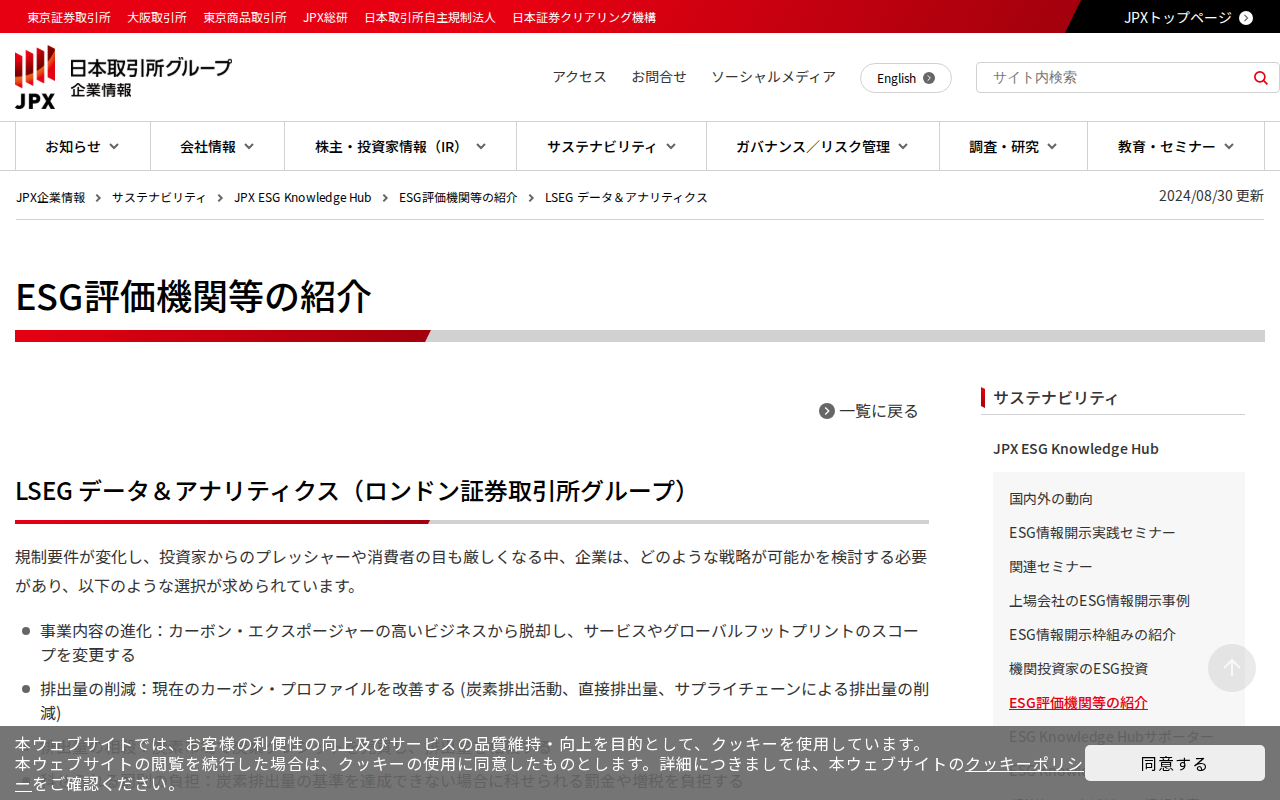Open 大阪取引所 in top bar
This screenshot has width=1280, height=800.
coord(157,17)
